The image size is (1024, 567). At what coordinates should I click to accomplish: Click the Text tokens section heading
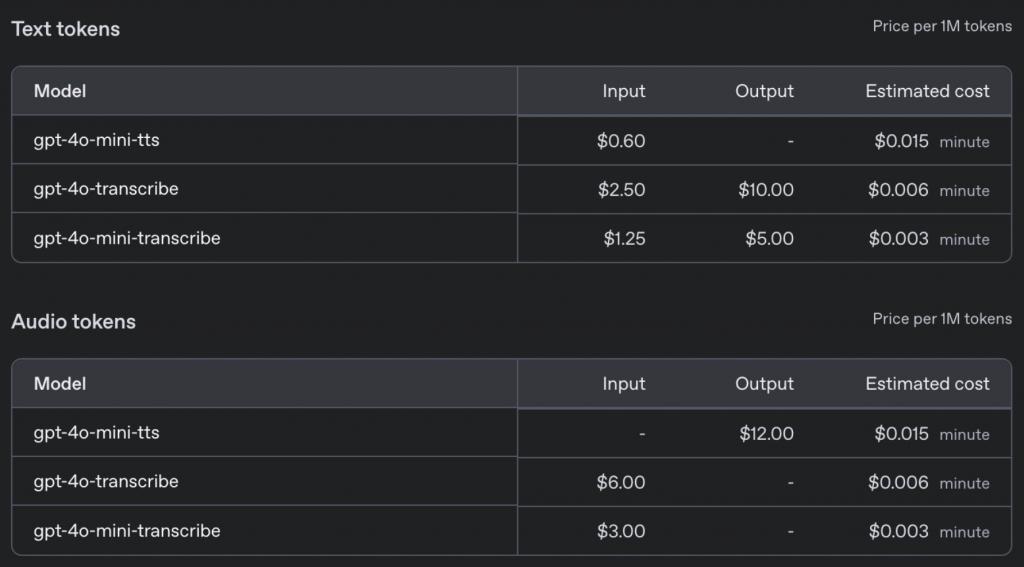(65, 29)
